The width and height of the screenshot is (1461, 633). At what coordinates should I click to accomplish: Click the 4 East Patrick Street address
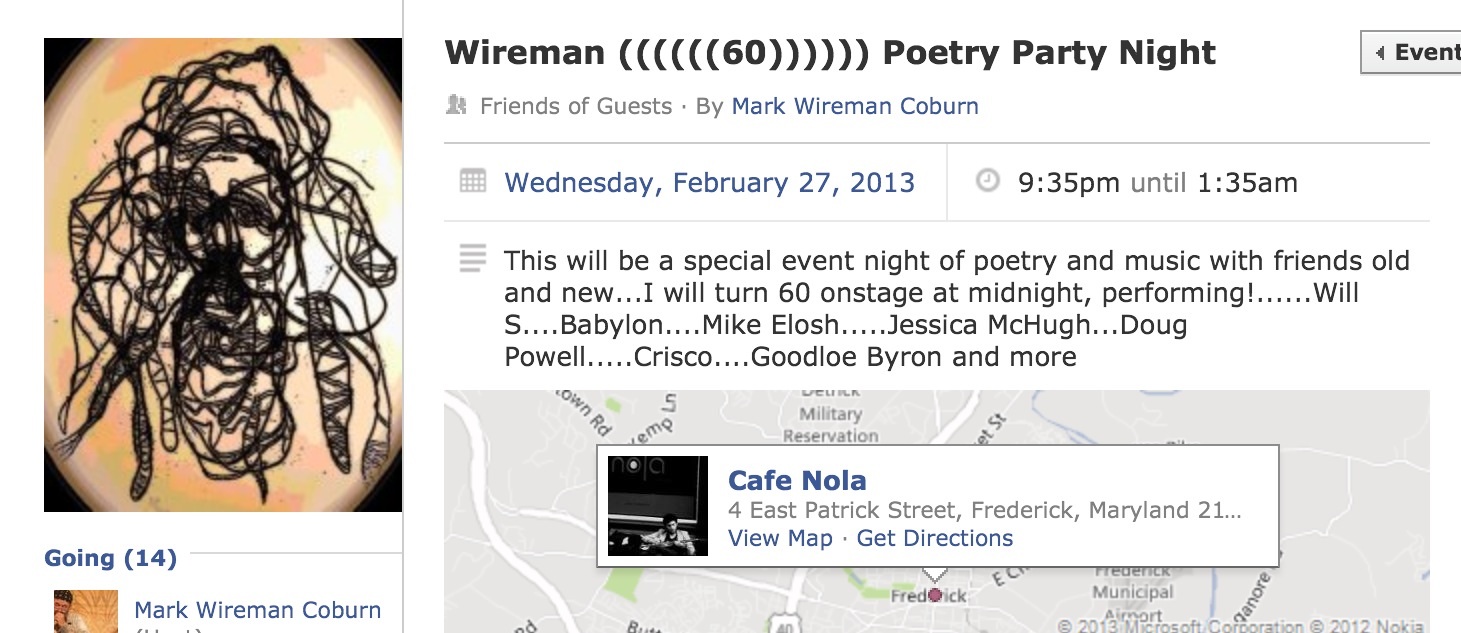tap(984, 510)
